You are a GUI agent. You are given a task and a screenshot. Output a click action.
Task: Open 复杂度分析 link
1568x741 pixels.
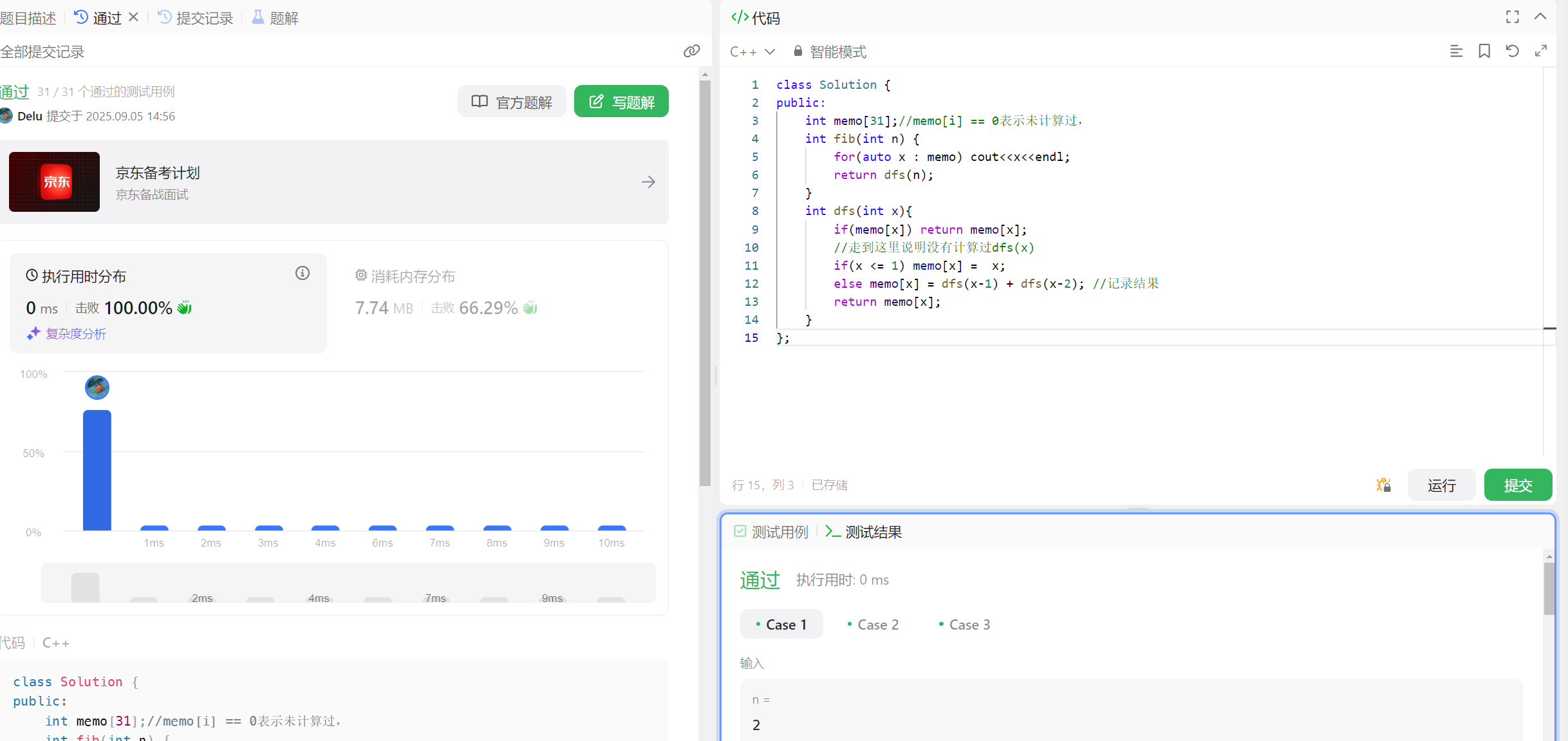(67, 333)
